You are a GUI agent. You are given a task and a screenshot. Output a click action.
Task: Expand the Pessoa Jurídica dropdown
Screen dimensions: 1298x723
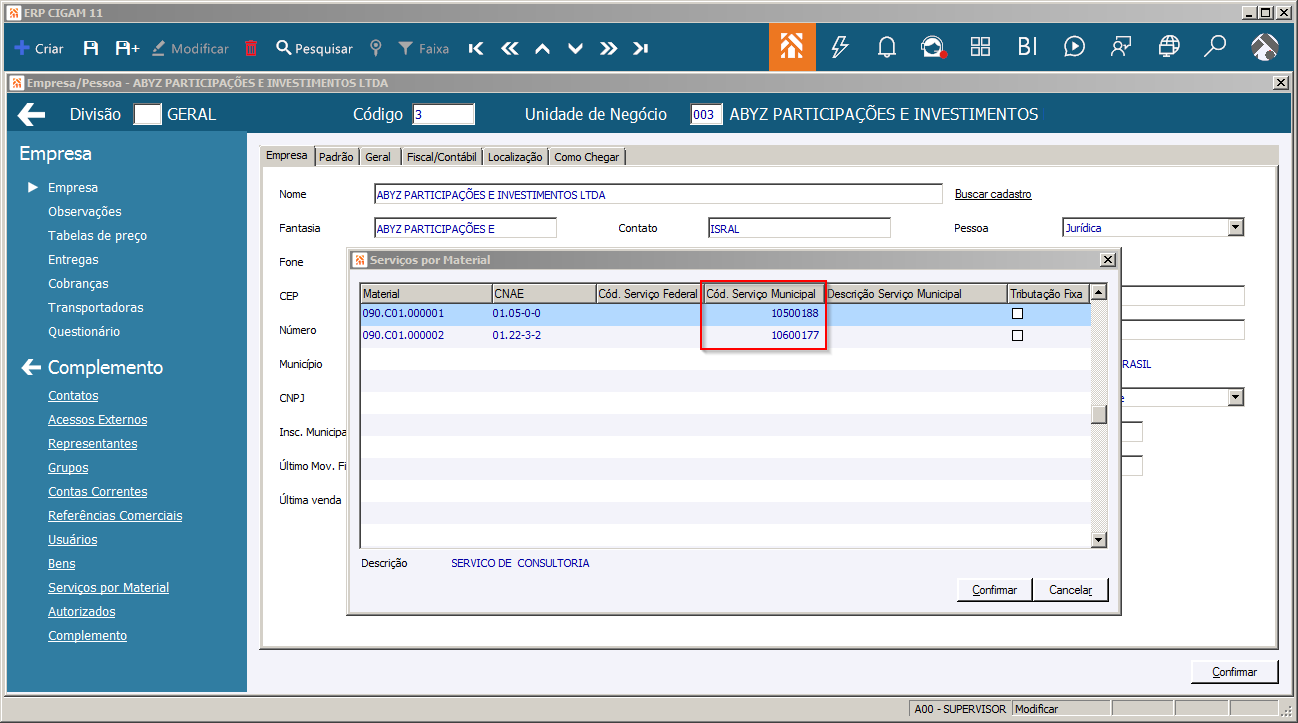point(1235,228)
